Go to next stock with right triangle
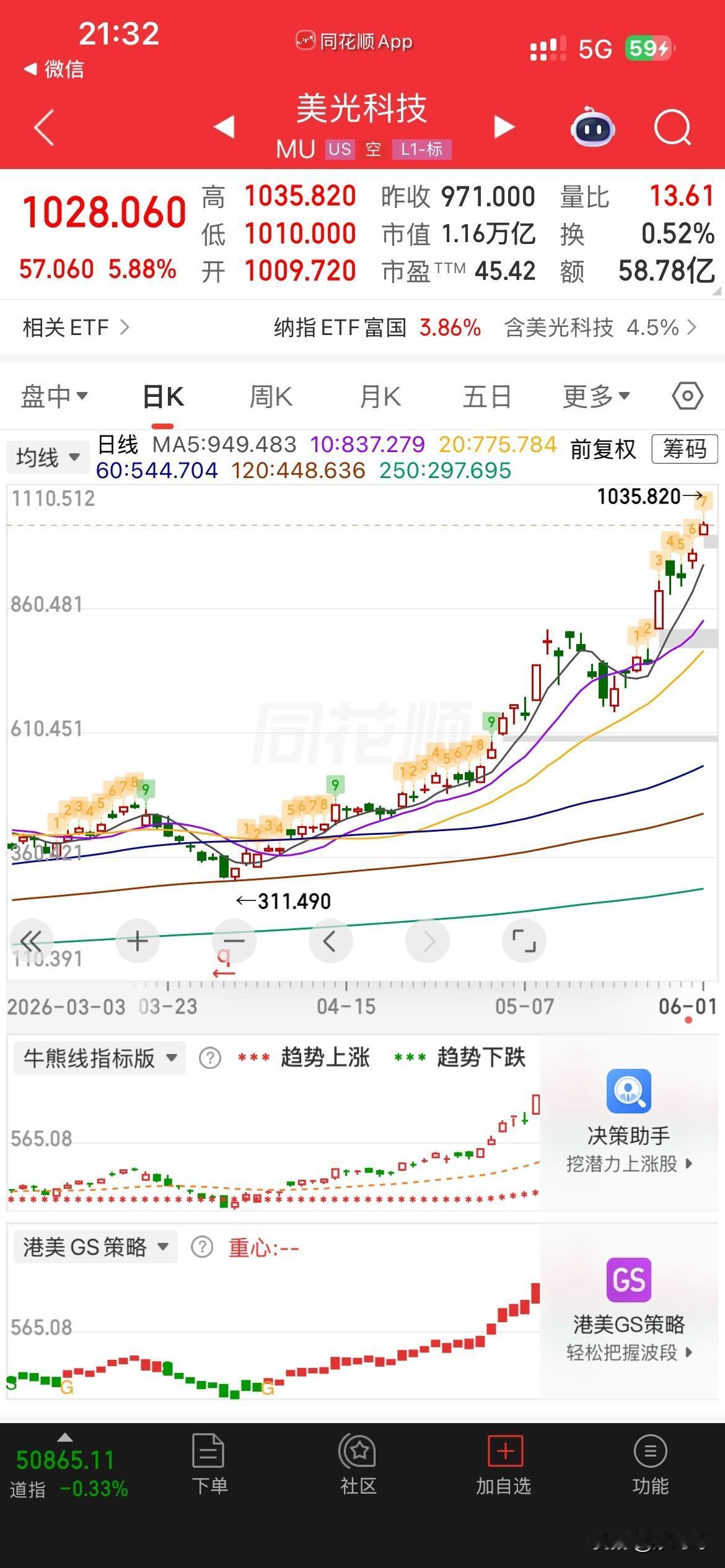725x1568 pixels. pos(504,127)
